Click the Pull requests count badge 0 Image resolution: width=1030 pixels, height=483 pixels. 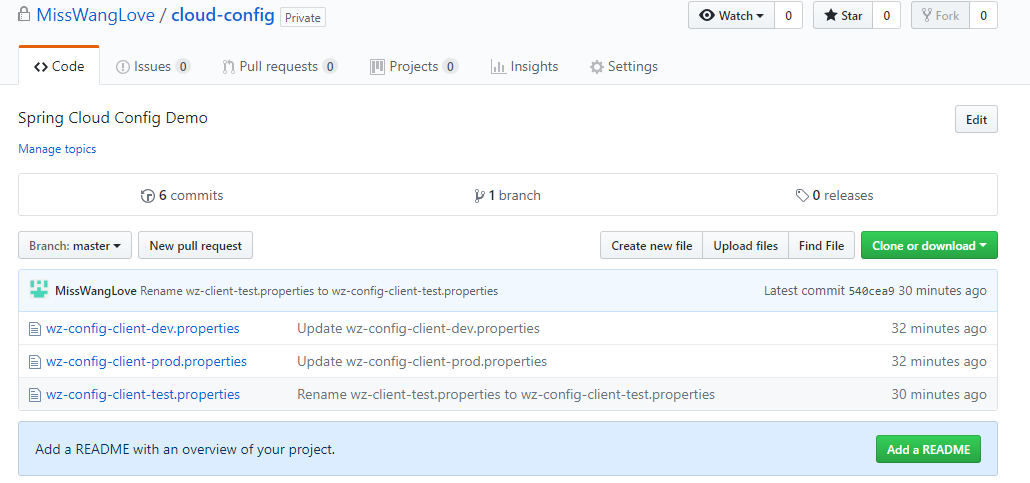pyautogui.click(x=330, y=66)
